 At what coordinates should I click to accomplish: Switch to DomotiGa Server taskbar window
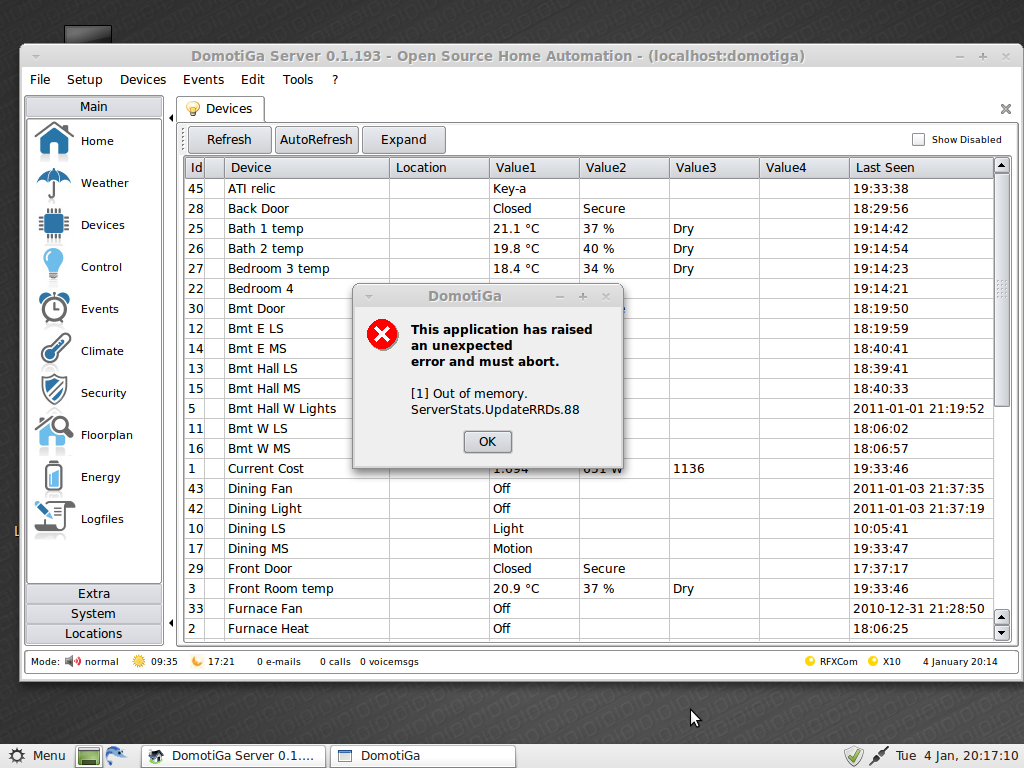click(x=233, y=756)
